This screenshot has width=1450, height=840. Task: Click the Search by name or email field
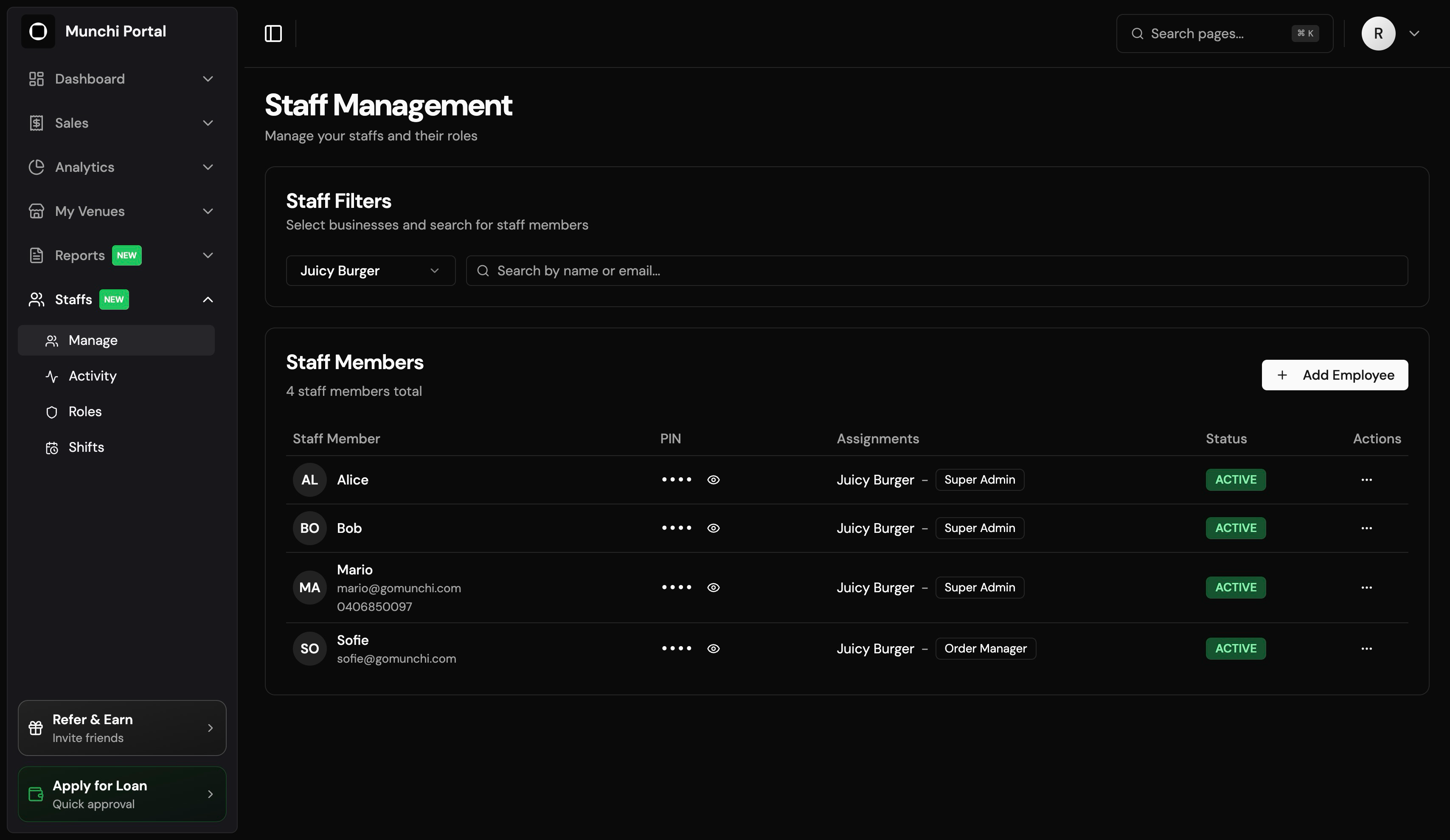tap(937, 271)
